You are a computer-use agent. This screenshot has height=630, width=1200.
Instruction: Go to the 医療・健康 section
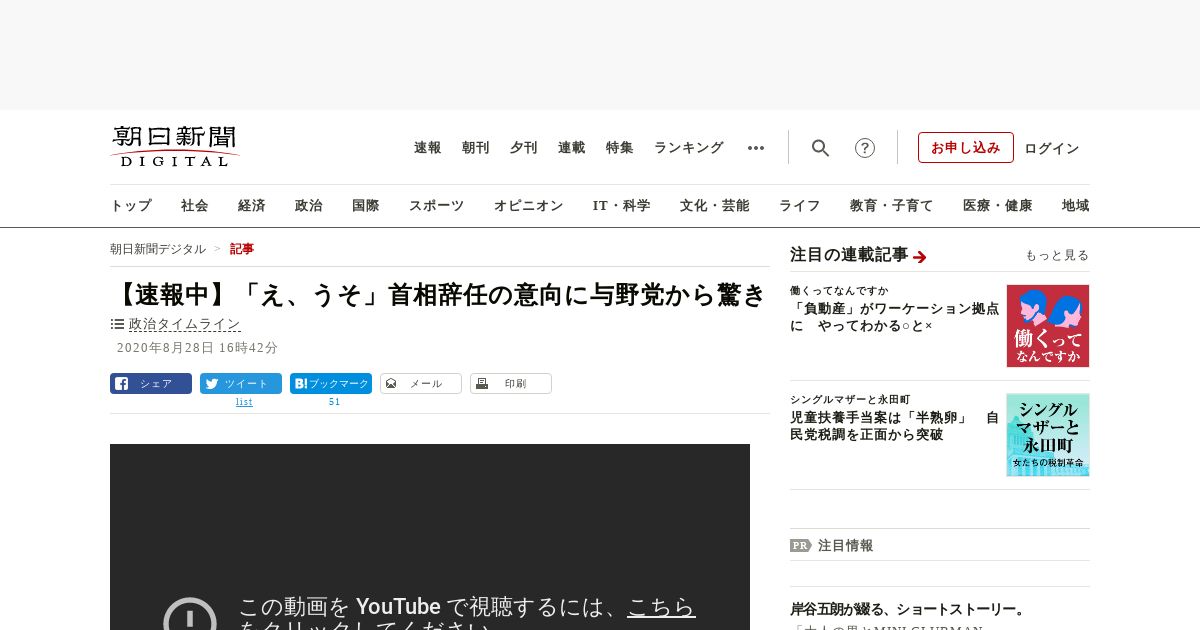(998, 205)
